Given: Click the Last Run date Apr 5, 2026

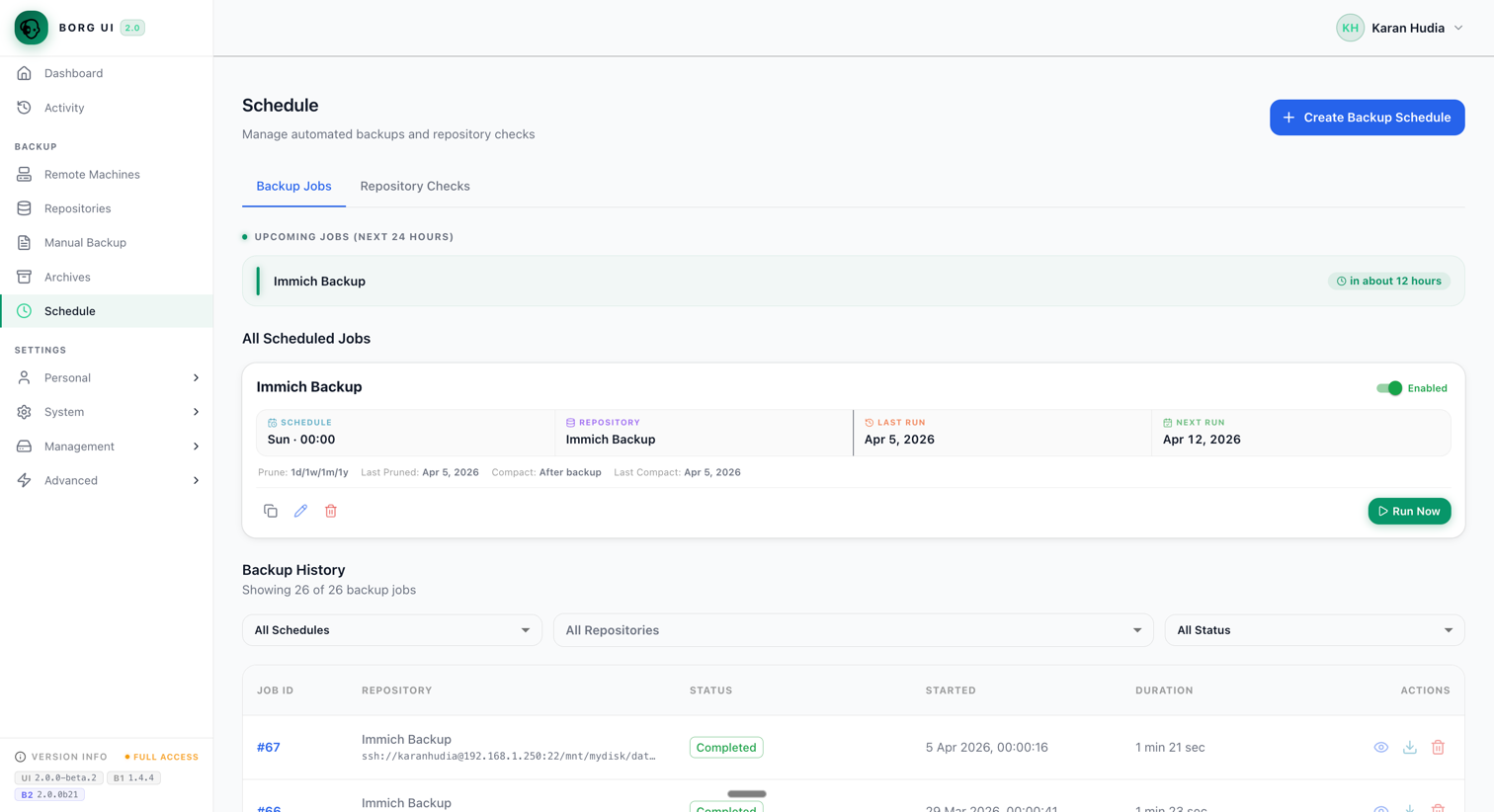Looking at the screenshot, I should pos(899,440).
